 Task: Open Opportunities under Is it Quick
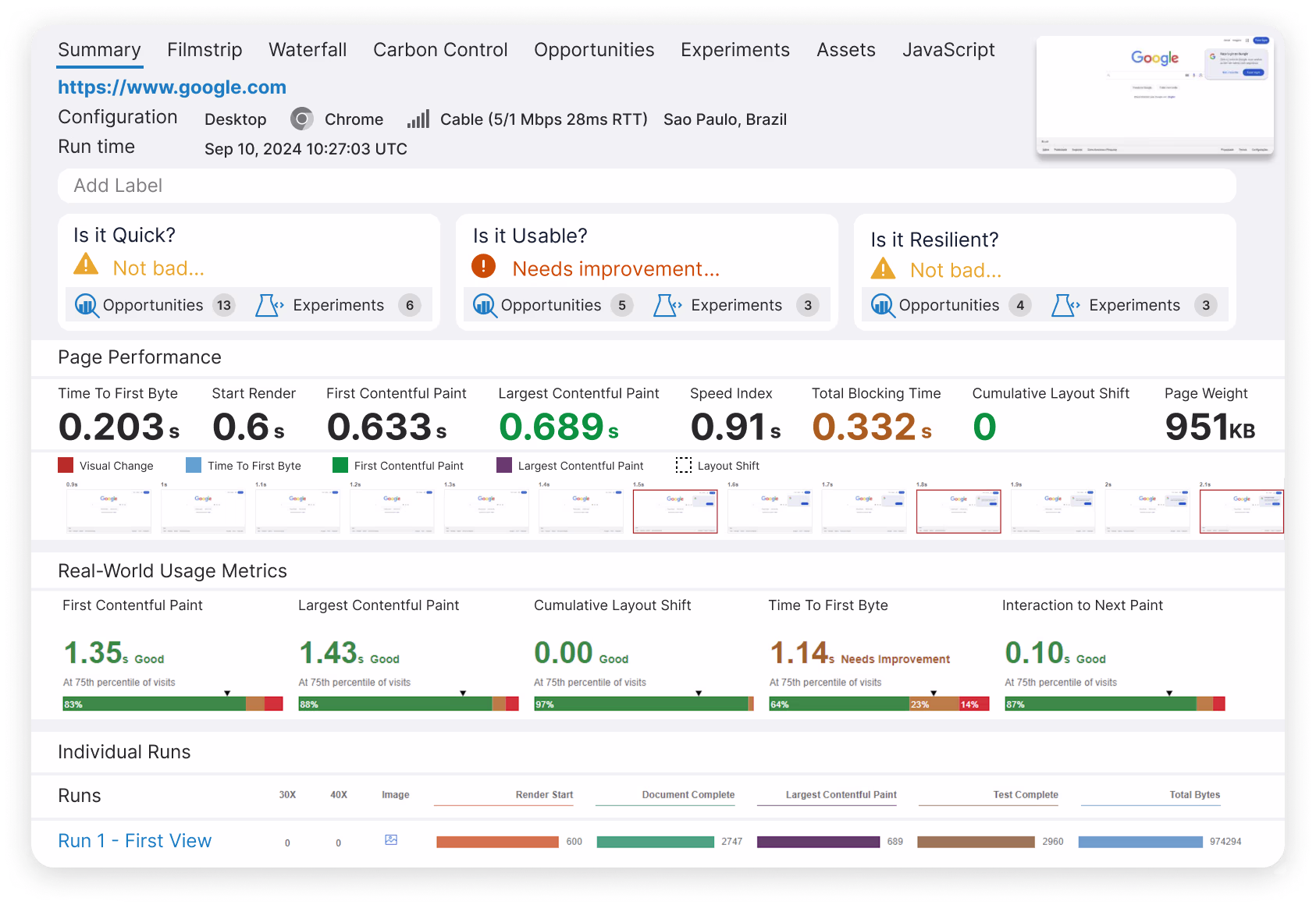(153, 305)
